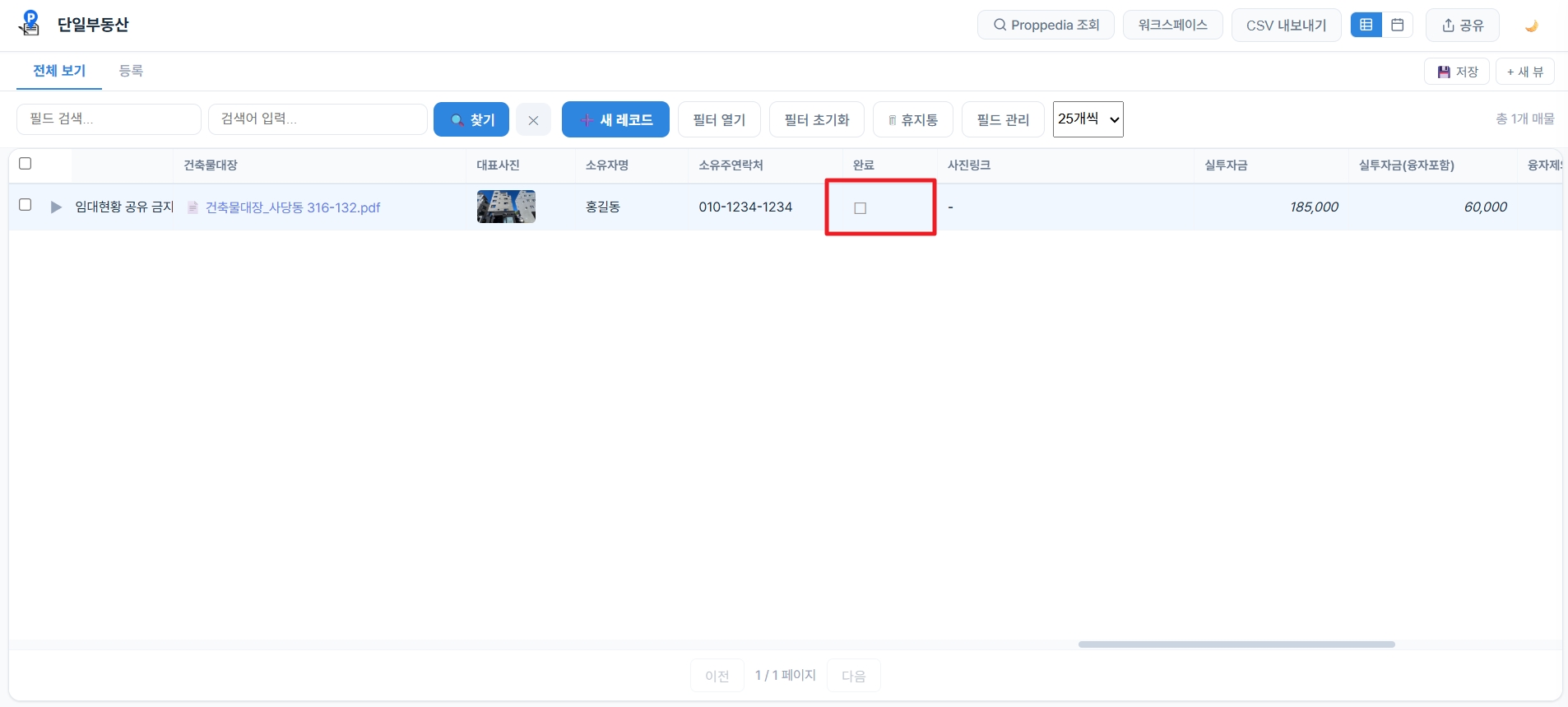Focus the 검색어 입력 input
Viewport: 1568px width, 707px height.
coord(318,119)
